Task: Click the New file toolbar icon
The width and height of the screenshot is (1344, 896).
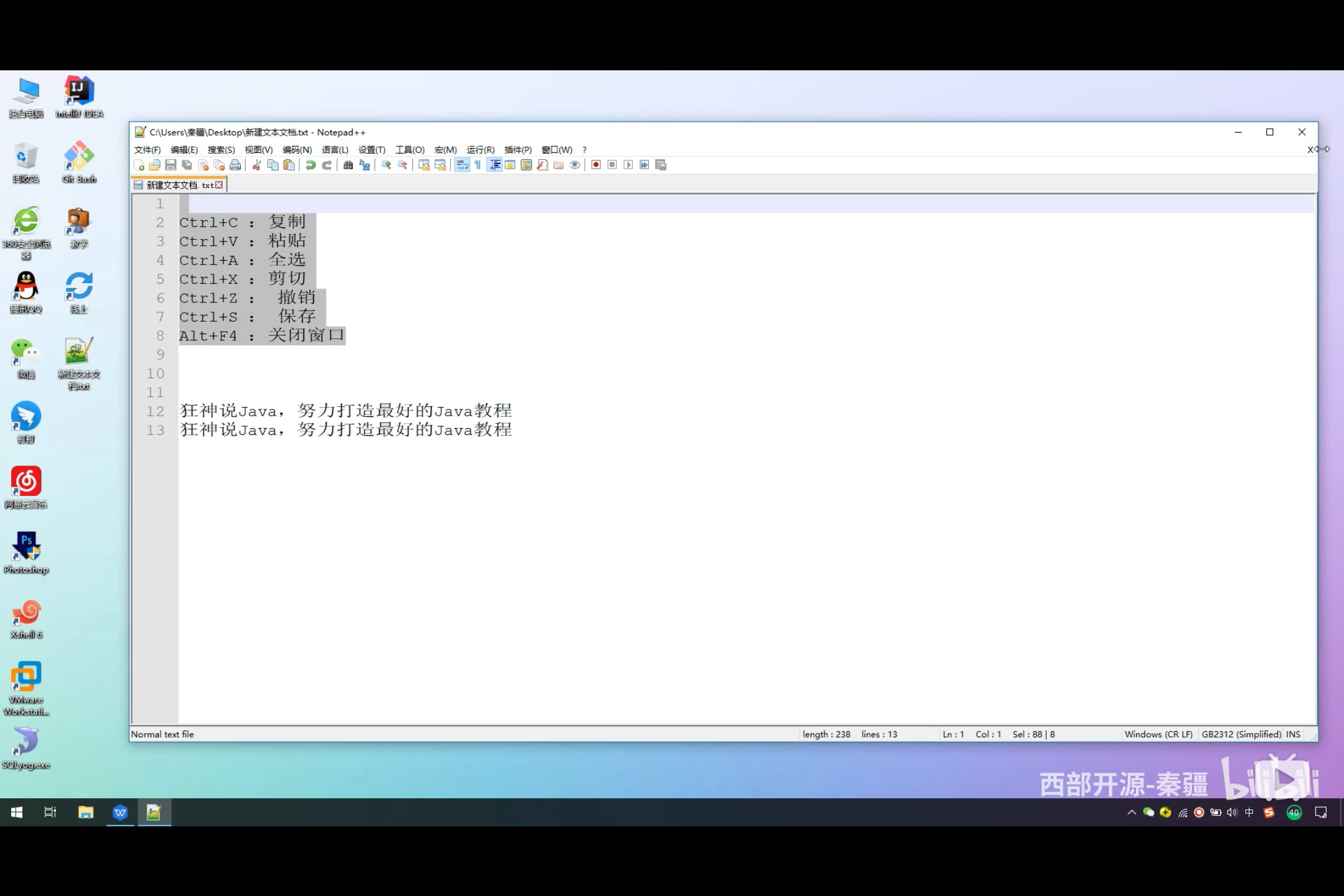Action: (139, 165)
